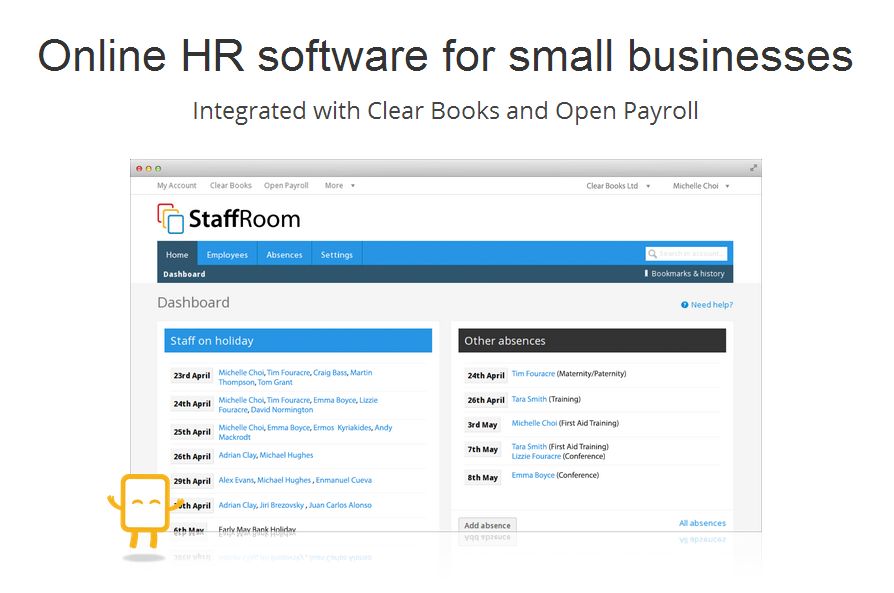This screenshot has height=593, width=894.
Task: Open Craig Bass from 23rd April holidays
Action: point(330,373)
